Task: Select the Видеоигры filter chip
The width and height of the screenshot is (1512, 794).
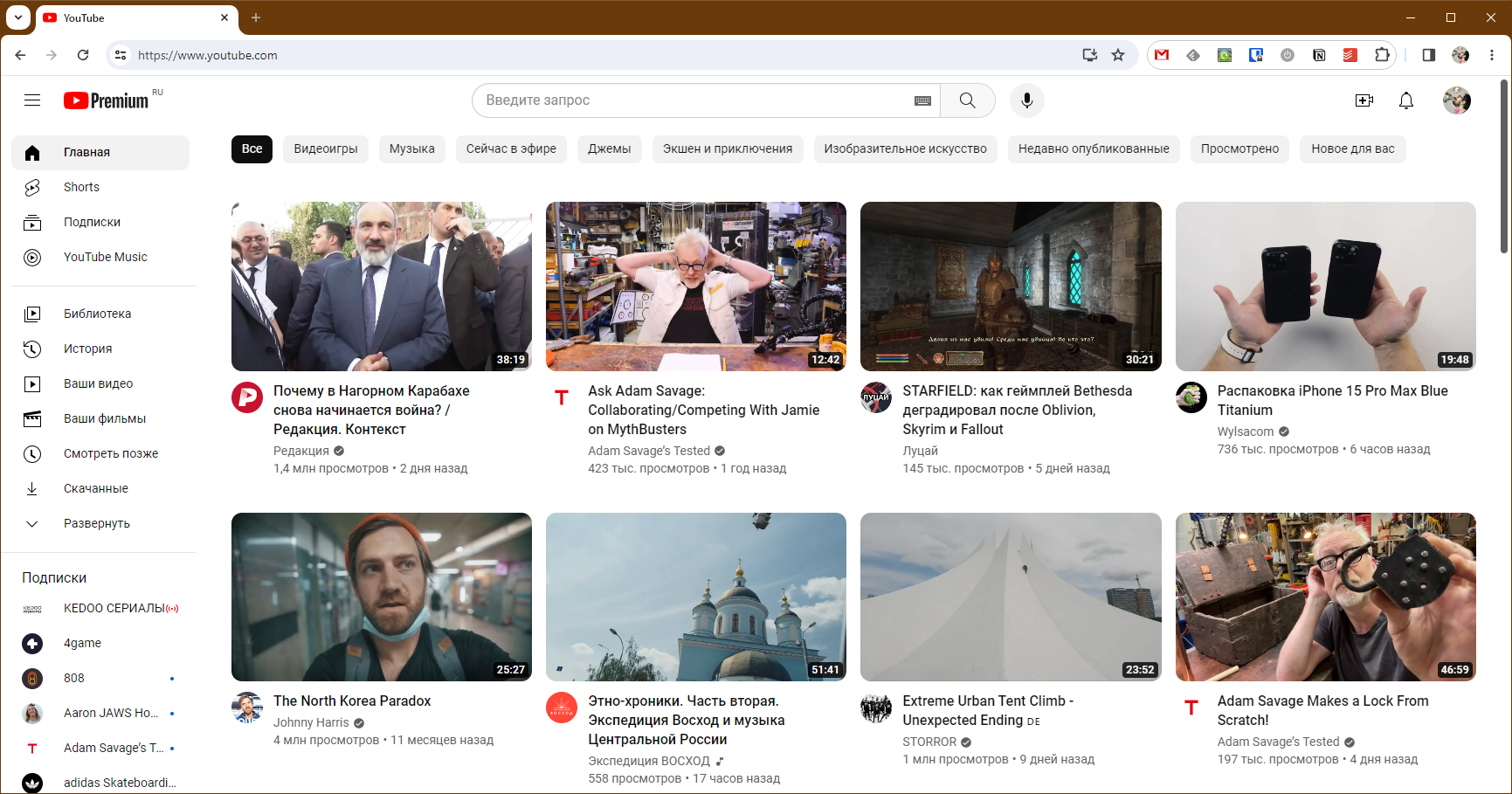Action: [x=326, y=149]
